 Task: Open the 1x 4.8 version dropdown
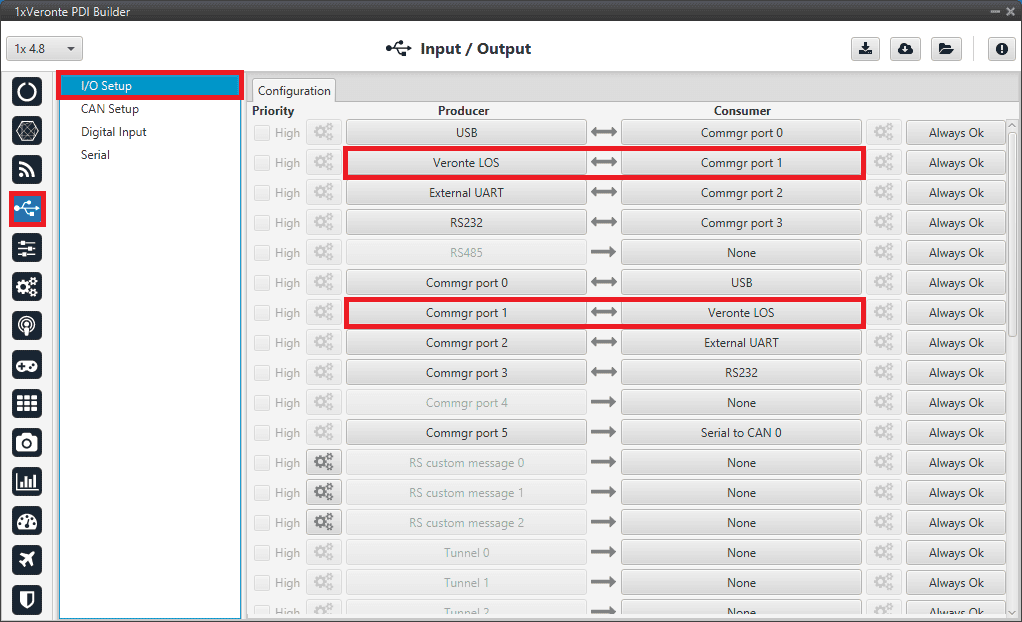pyautogui.click(x=45, y=49)
